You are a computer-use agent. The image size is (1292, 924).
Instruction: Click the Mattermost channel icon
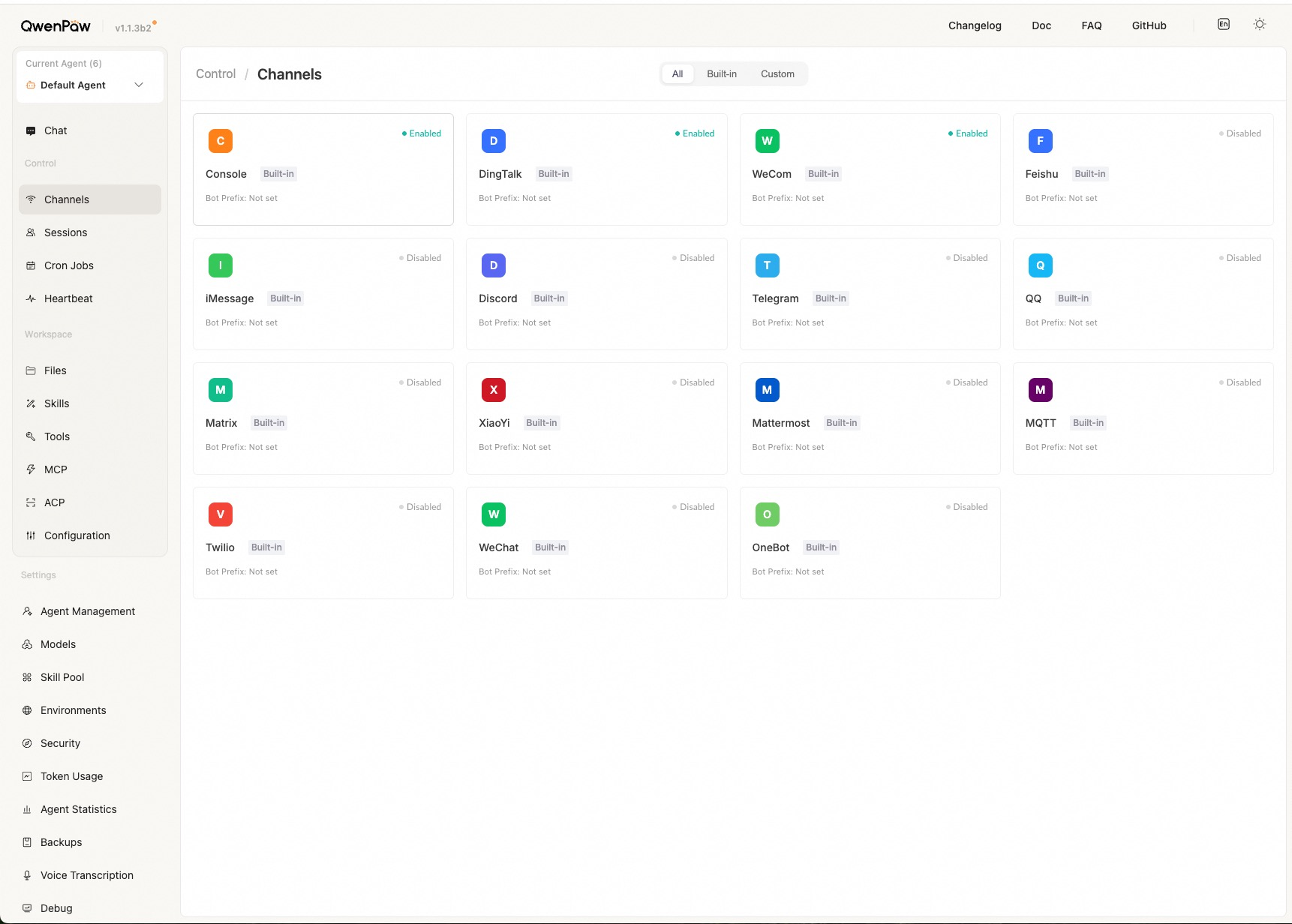click(767, 390)
